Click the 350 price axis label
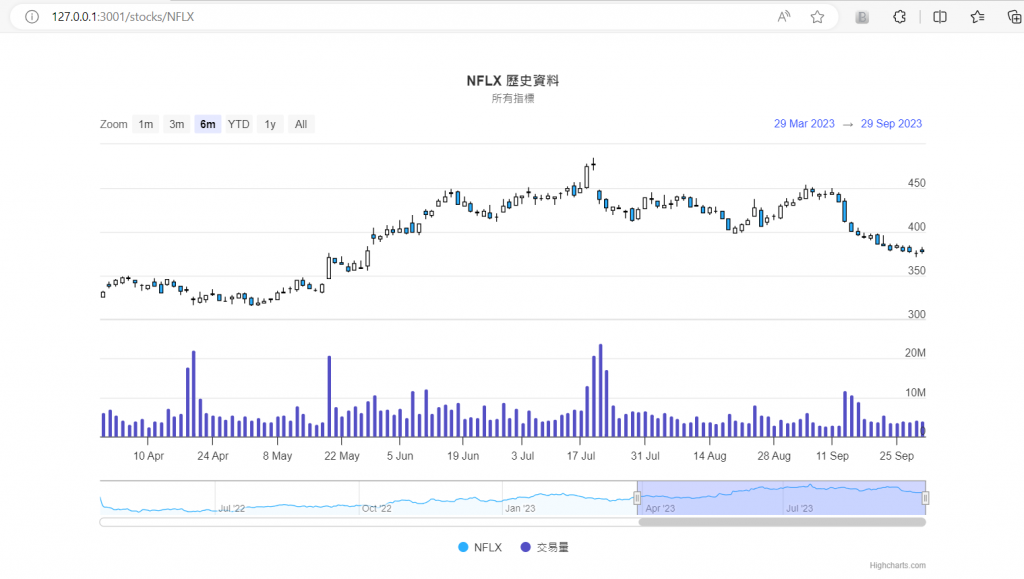 click(916, 270)
